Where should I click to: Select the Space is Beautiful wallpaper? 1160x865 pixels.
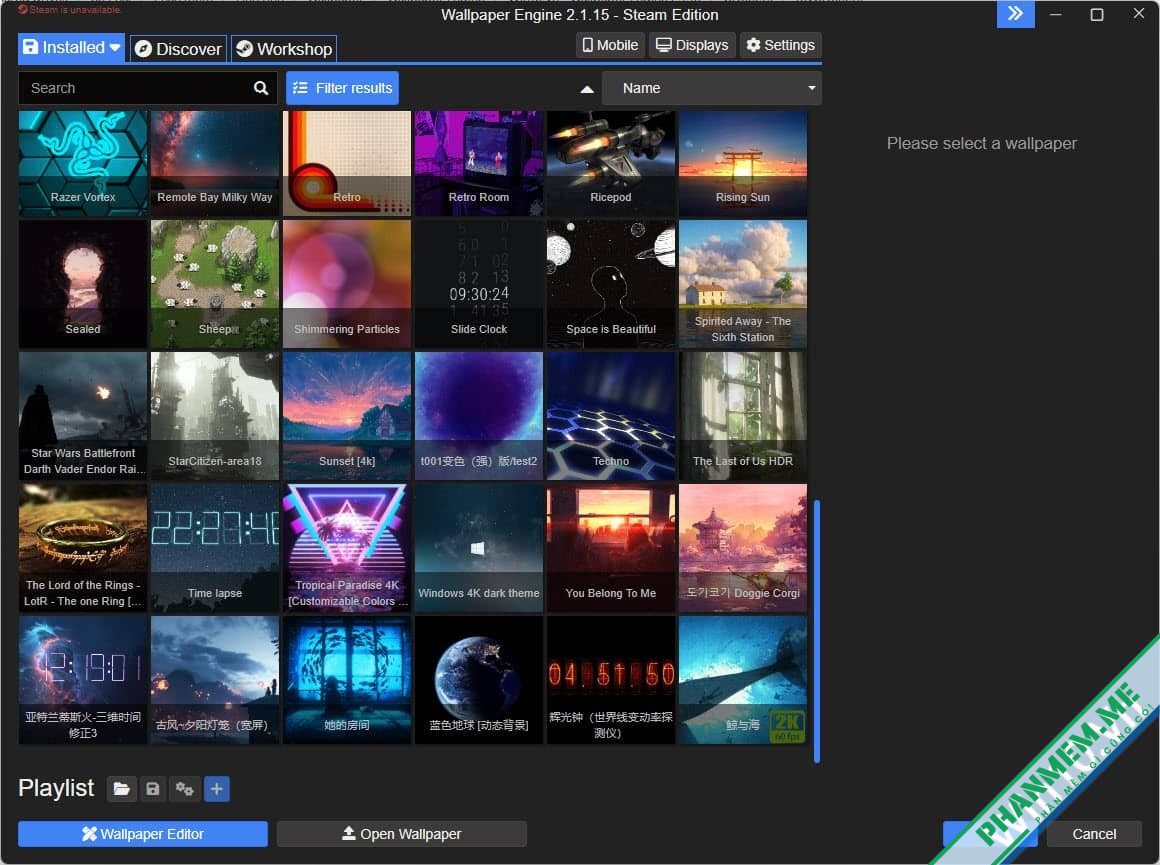point(611,284)
